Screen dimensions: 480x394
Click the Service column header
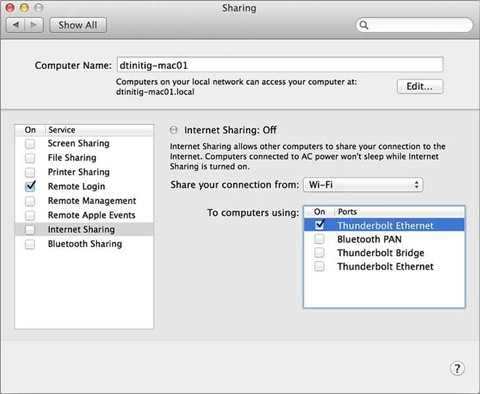(99, 130)
